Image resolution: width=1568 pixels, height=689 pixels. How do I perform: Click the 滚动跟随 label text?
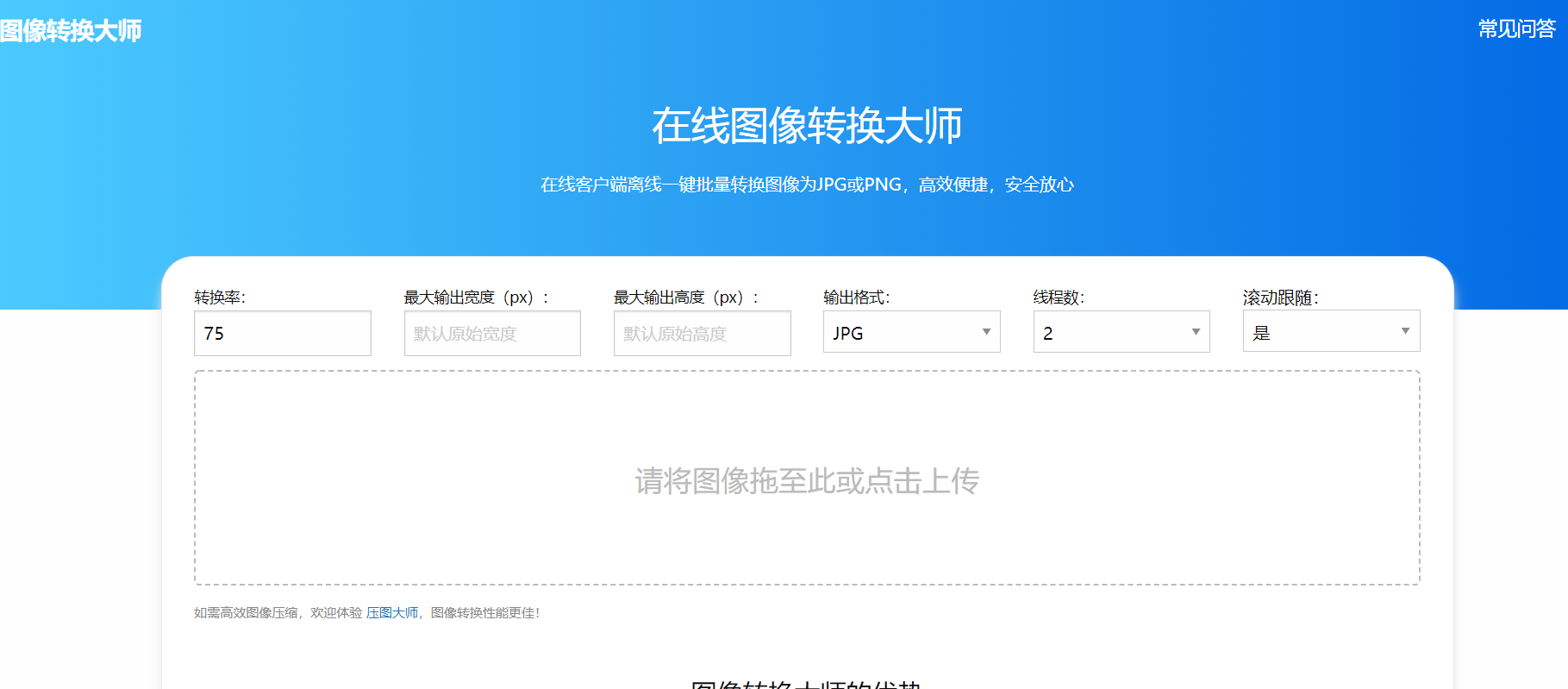point(1280,298)
